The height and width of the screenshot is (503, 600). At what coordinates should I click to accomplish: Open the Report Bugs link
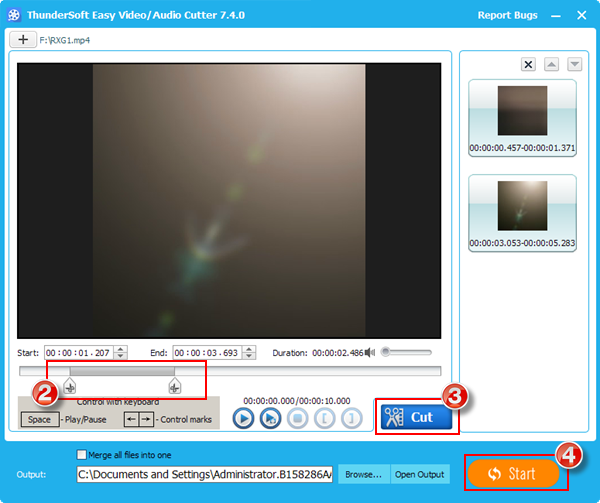(505, 15)
